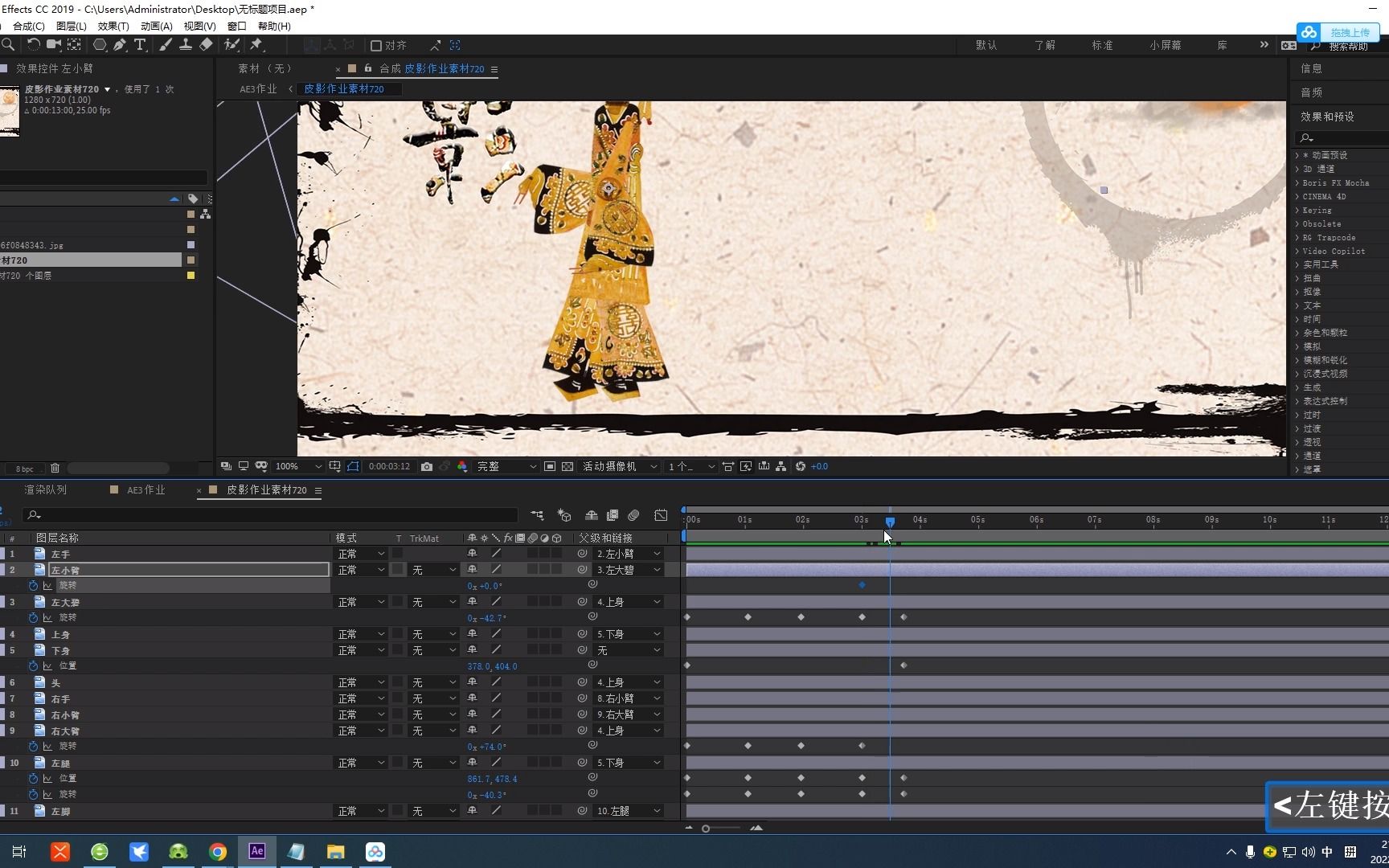1389x868 pixels.
Task: Click the Reset Exposure icon in viewer
Action: point(801,466)
